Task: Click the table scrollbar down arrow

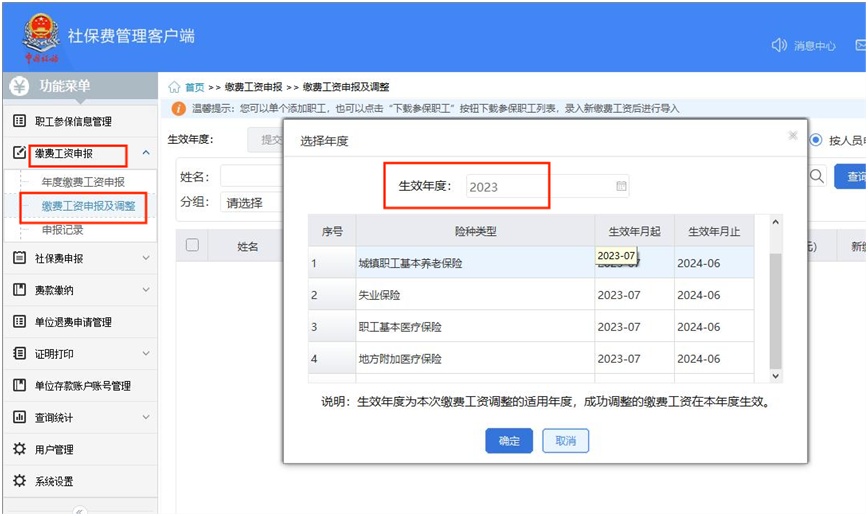Action: click(776, 376)
